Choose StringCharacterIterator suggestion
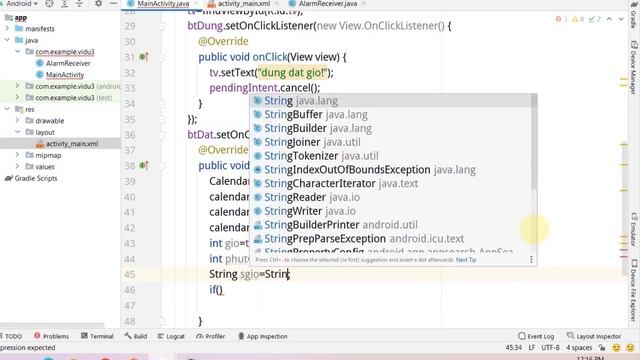This screenshot has height=360, width=640. pos(391,183)
